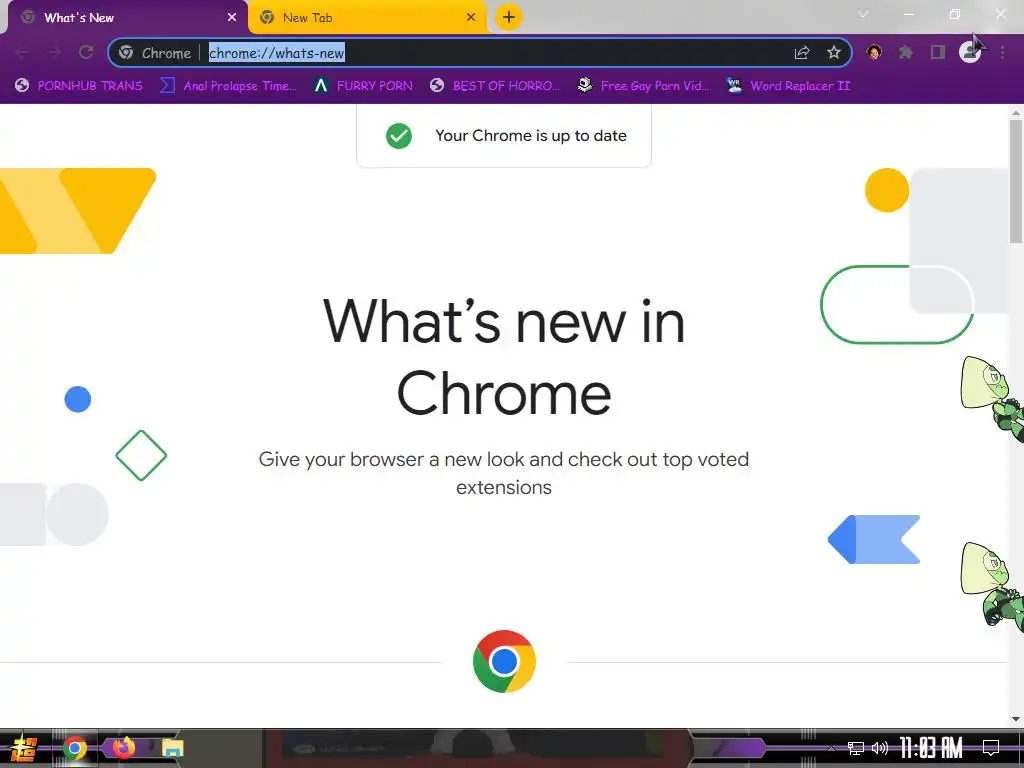Click the 'Give your browser a new look' subtitle
Image resolution: width=1024 pixels, height=768 pixels.
(x=504, y=473)
